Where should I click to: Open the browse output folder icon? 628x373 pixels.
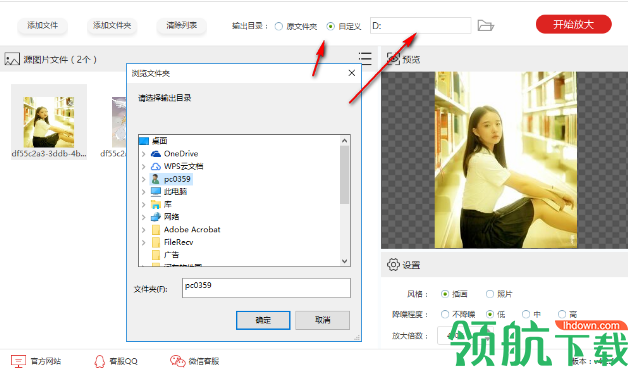tap(486, 26)
